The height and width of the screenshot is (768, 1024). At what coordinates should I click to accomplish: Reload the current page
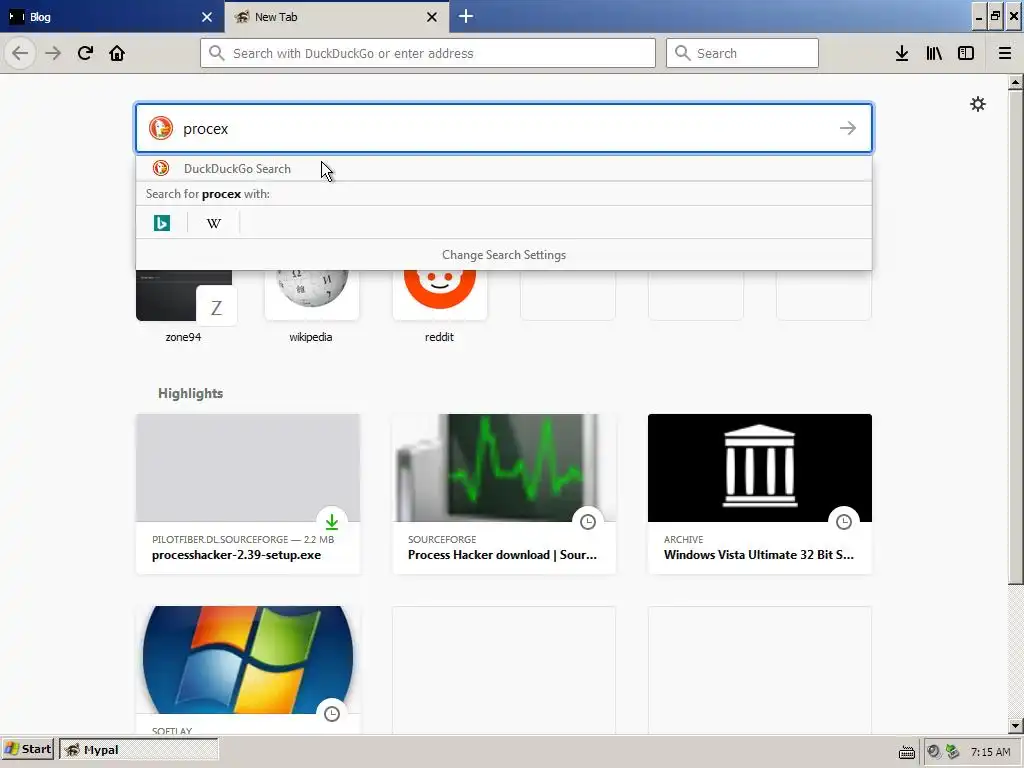click(85, 53)
